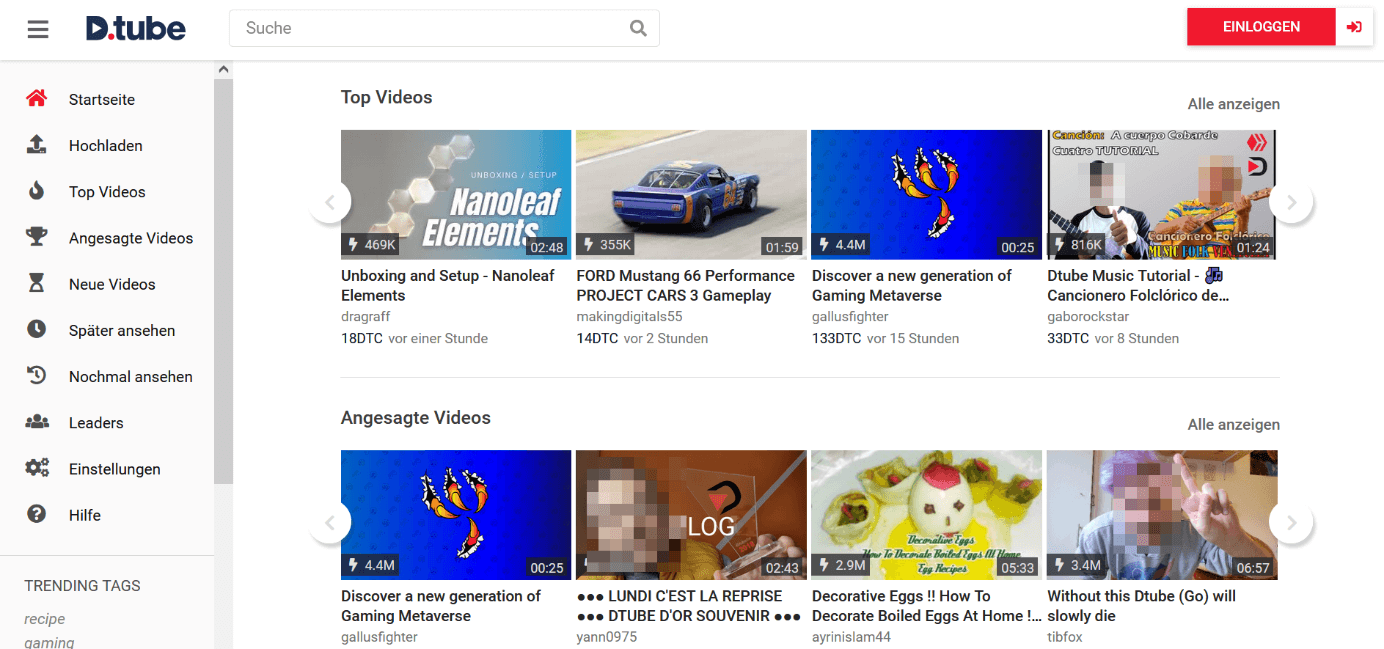This screenshot has width=1384, height=649.
Task: Click the Leaders people icon
Action: pos(37,422)
